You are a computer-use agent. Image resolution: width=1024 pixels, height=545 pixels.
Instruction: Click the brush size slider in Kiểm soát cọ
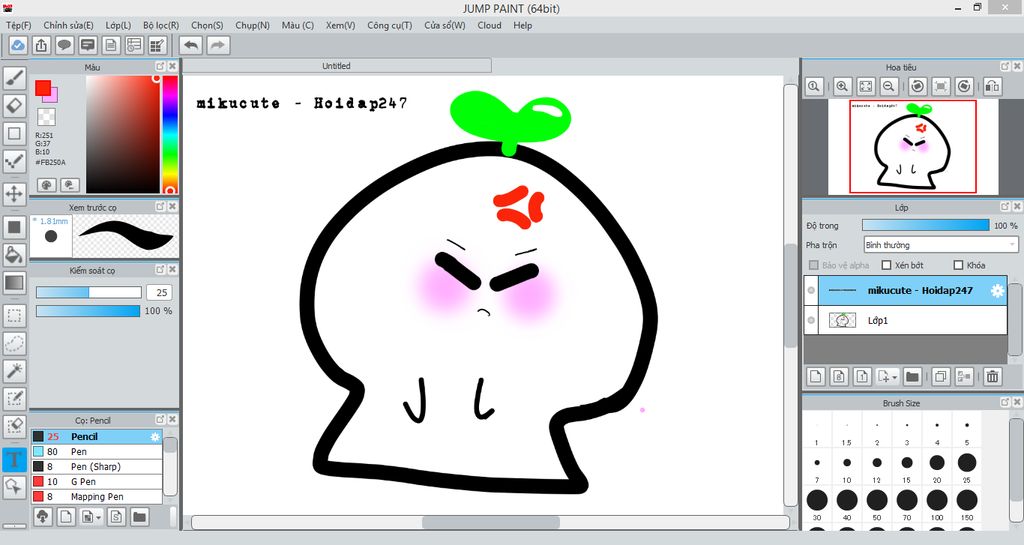pos(88,292)
